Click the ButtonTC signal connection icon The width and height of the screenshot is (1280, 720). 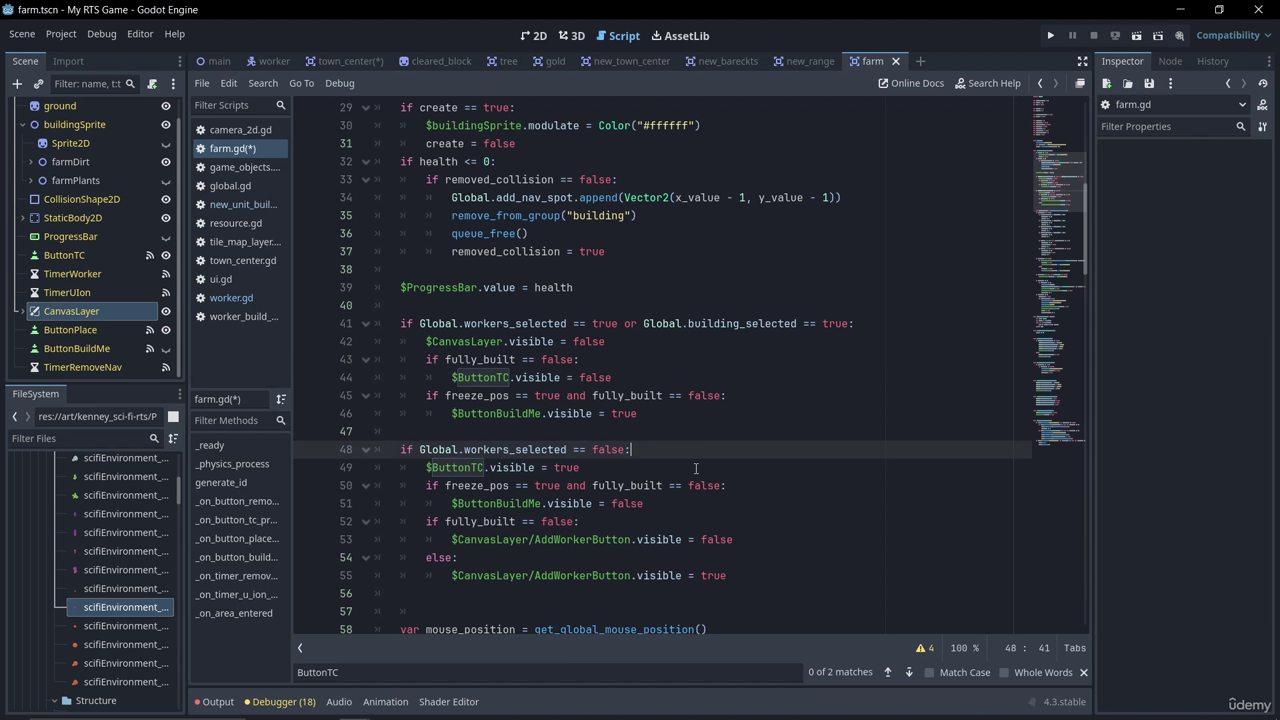tap(150, 255)
